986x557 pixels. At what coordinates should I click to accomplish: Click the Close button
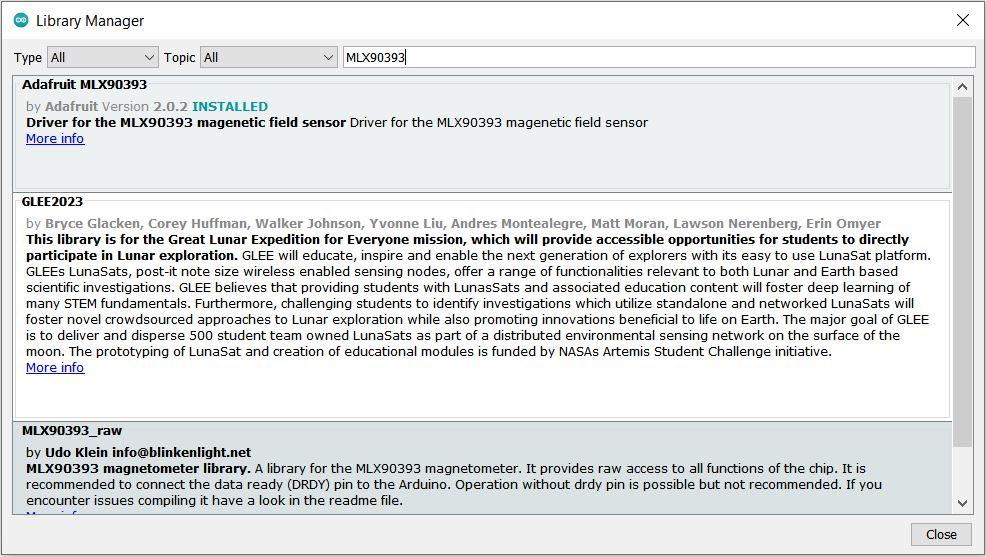(x=941, y=534)
